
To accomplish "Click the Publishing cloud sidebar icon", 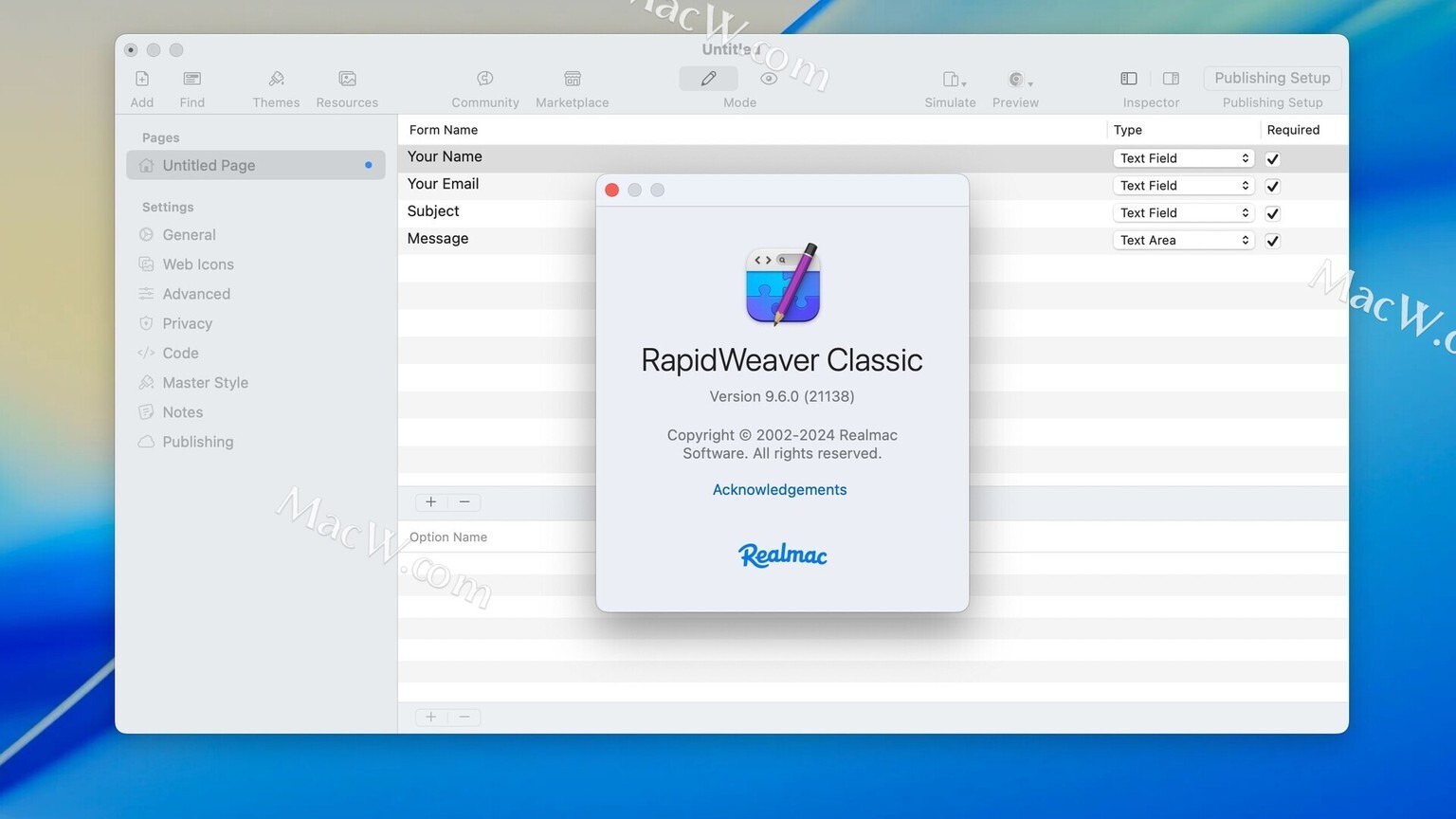I will (x=146, y=442).
